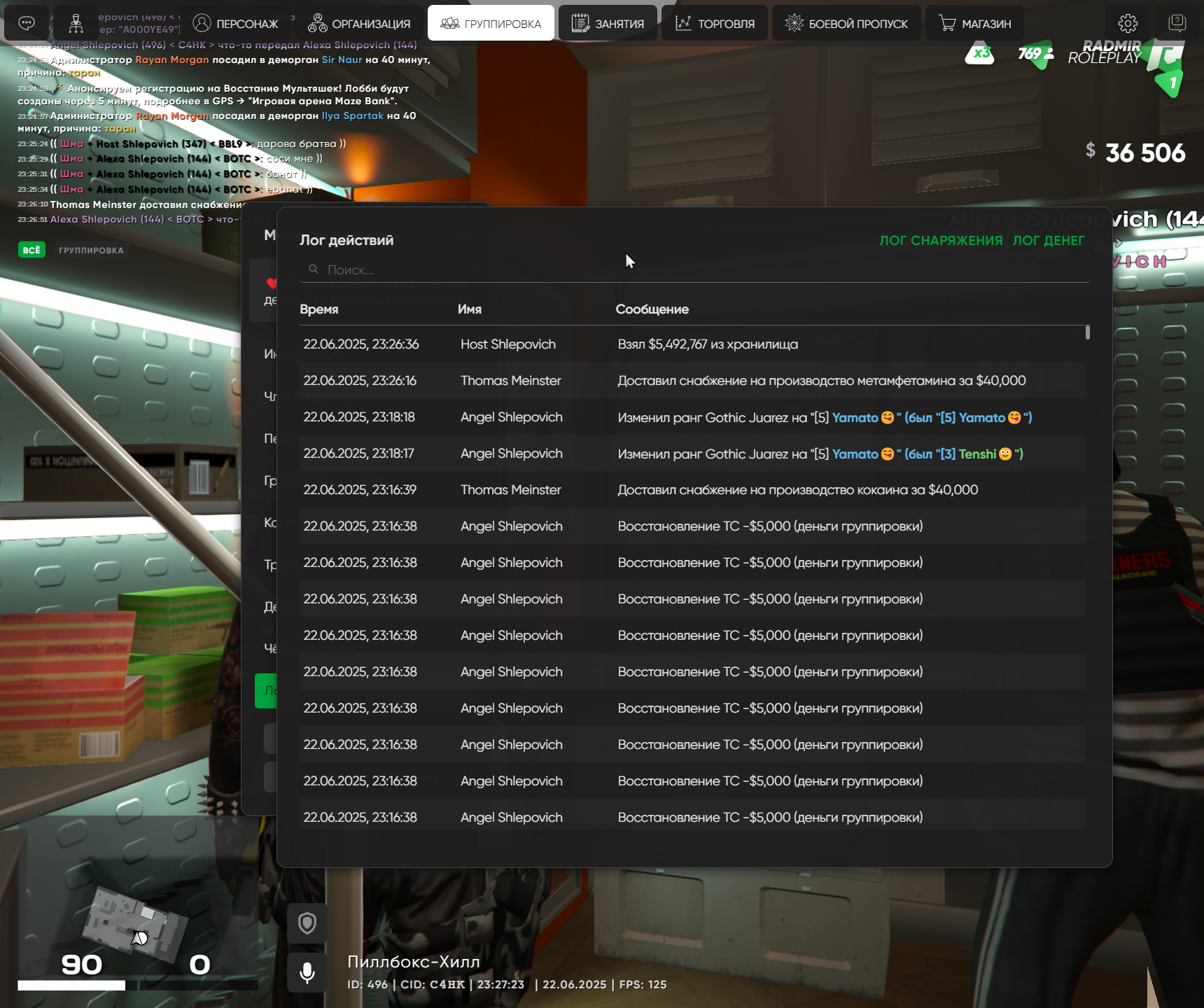This screenshot has height=1008, width=1204.
Task: Click timestamp 22.06.2025, 23:18:18
Action: click(358, 416)
